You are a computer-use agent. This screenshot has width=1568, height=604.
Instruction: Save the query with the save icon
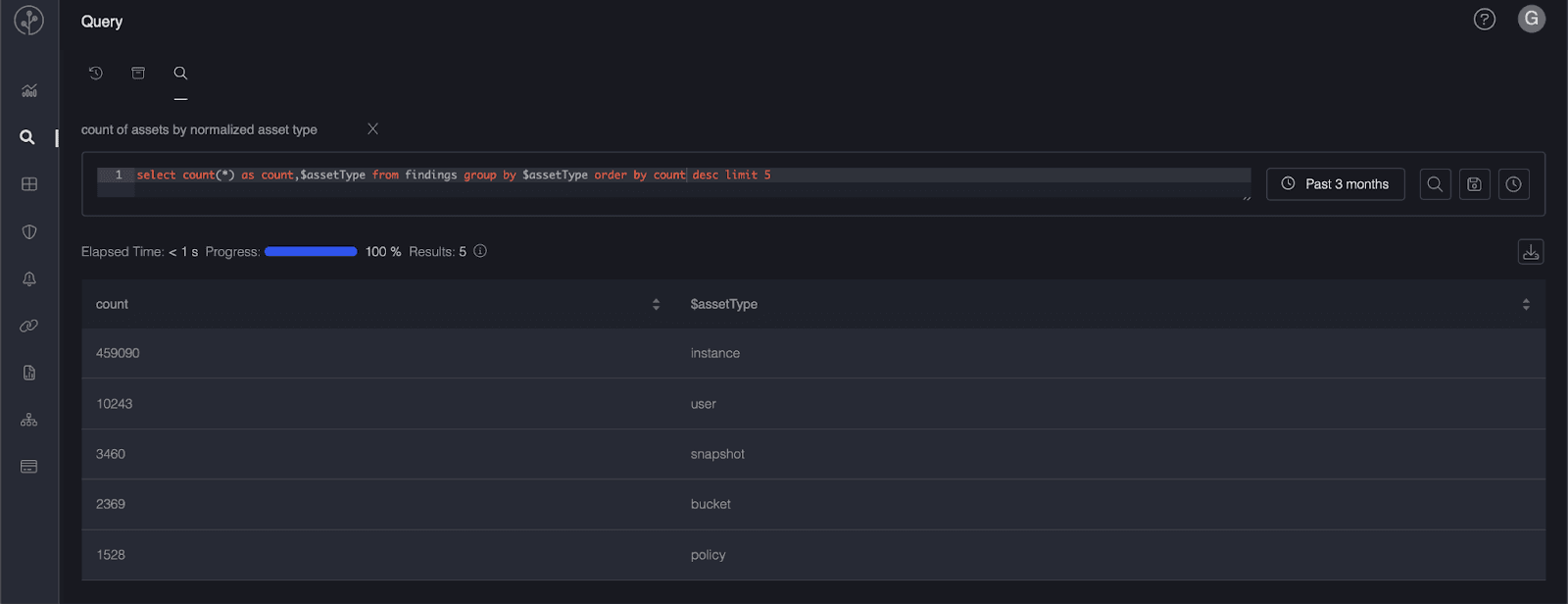[1475, 184]
